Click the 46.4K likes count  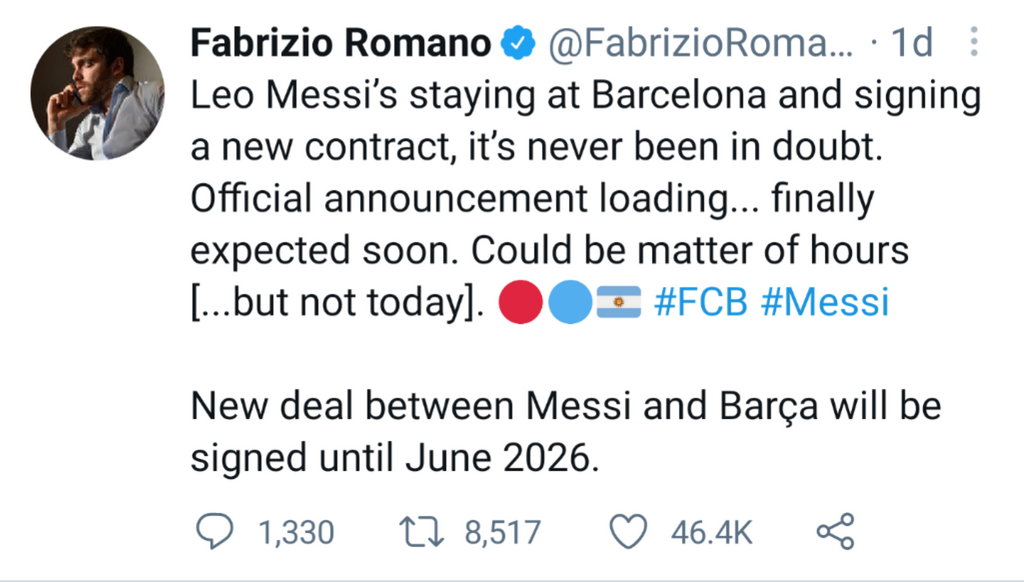[x=712, y=532]
